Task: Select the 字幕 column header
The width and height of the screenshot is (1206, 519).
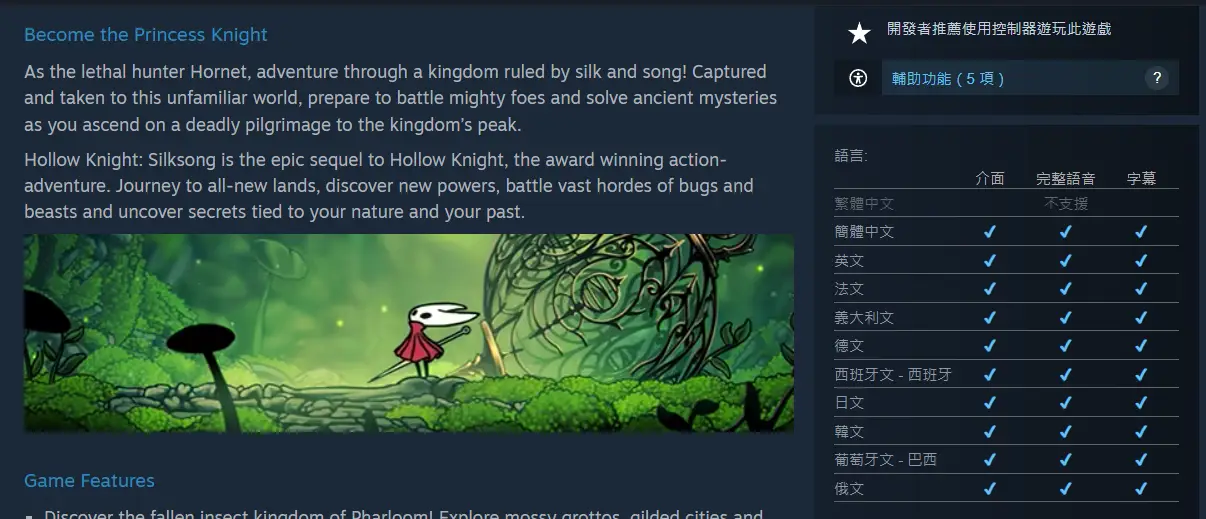Action: click(1141, 178)
